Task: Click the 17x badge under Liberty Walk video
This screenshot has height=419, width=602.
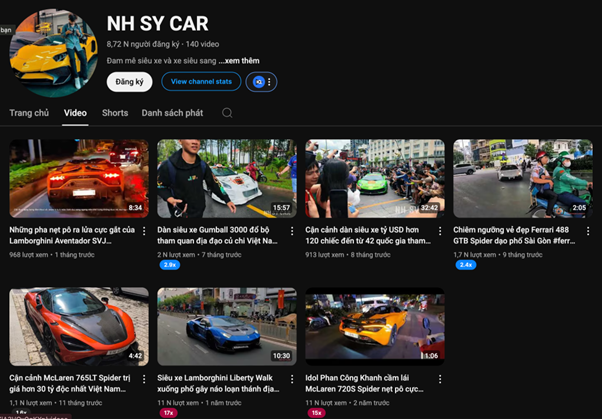Action: (x=169, y=413)
